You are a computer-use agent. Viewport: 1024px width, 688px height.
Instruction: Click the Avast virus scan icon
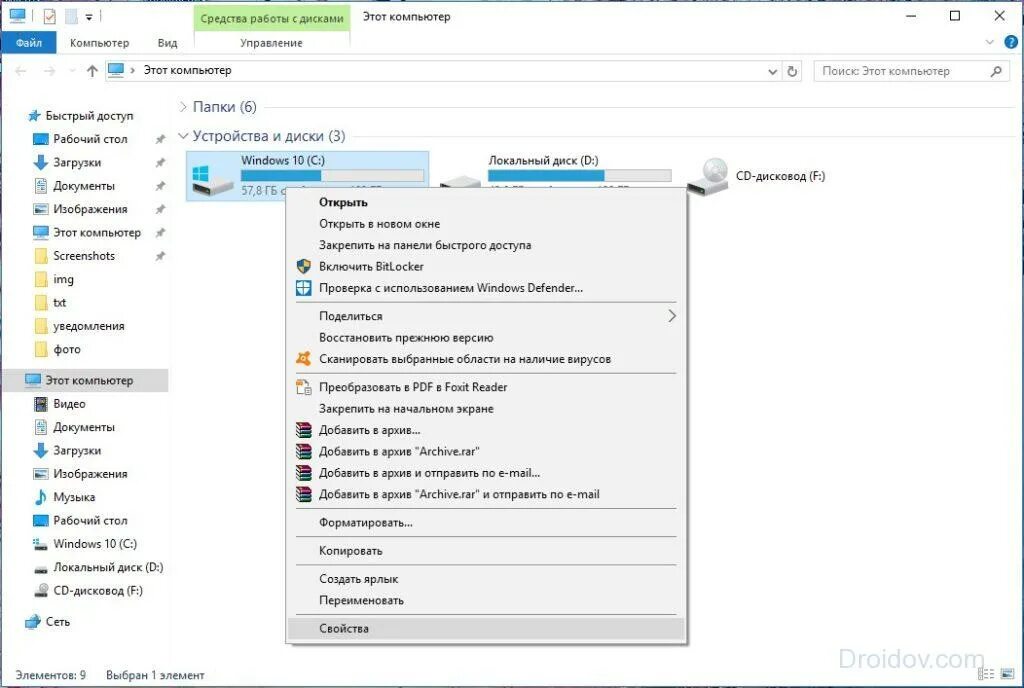point(304,358)
